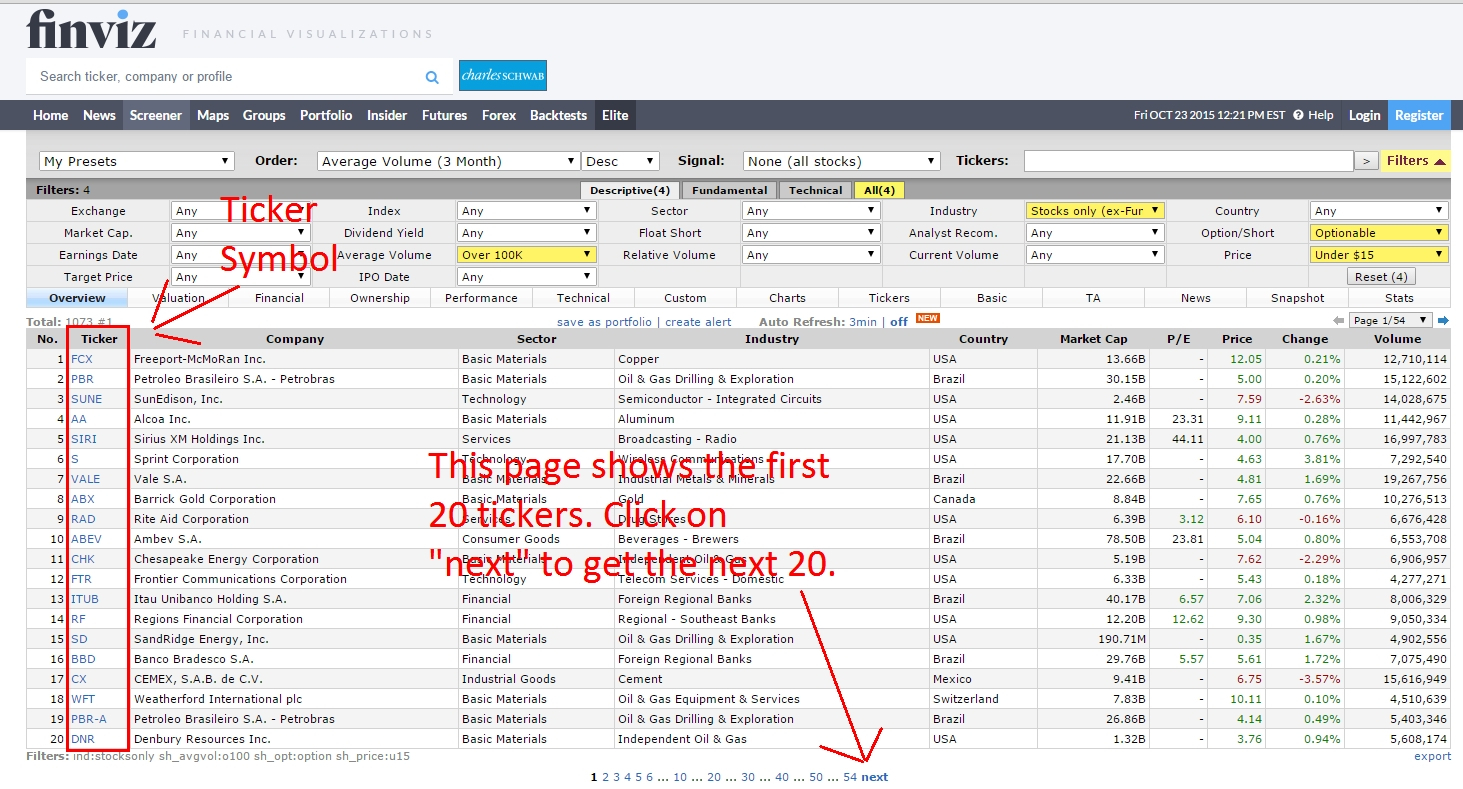Image resolution: width=1463 pixels, height=789 pixels.
Task: Click the search magnifier icon
Action: coord(432,77)
